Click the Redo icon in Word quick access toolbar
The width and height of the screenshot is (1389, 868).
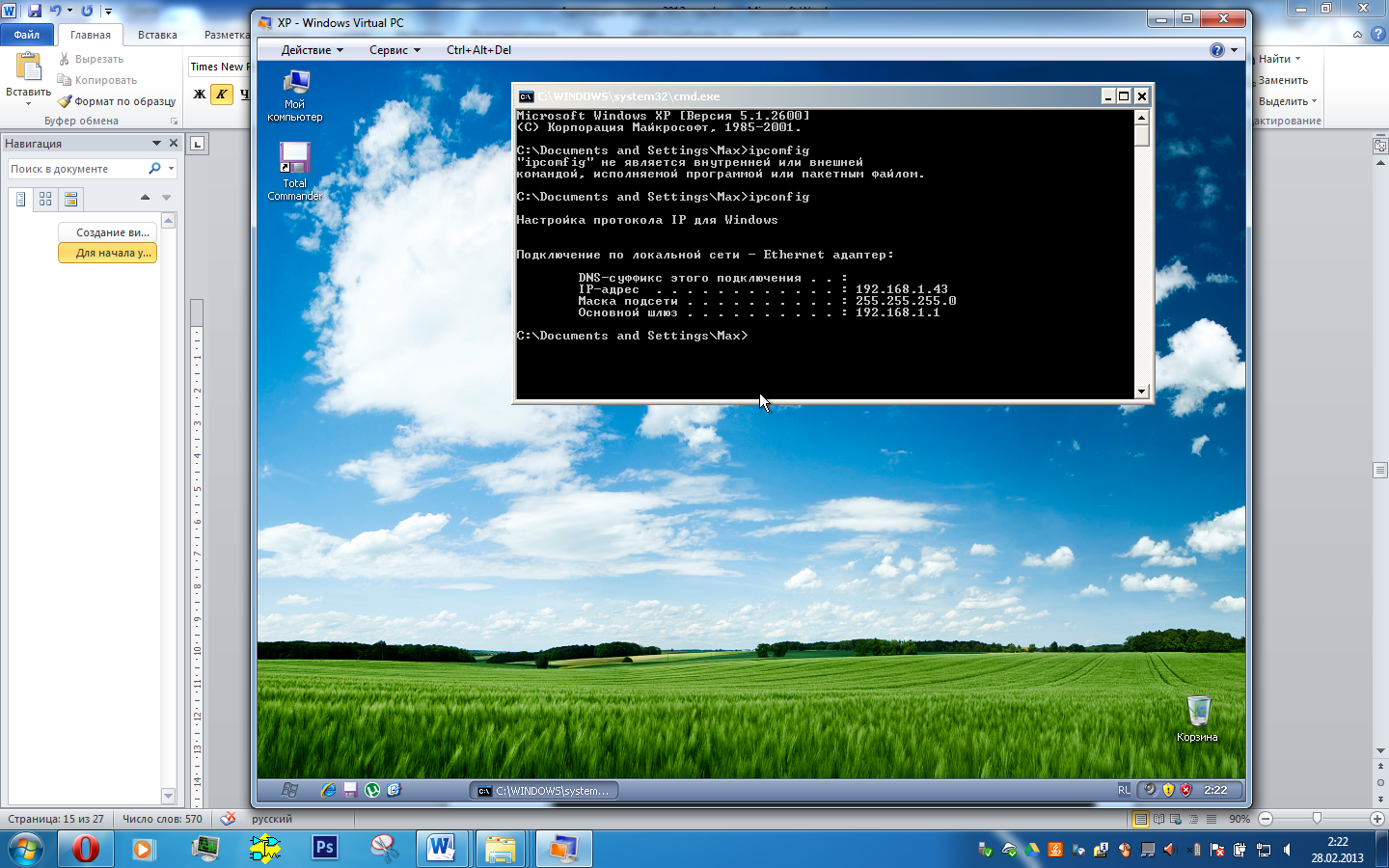tap(87, 11)
